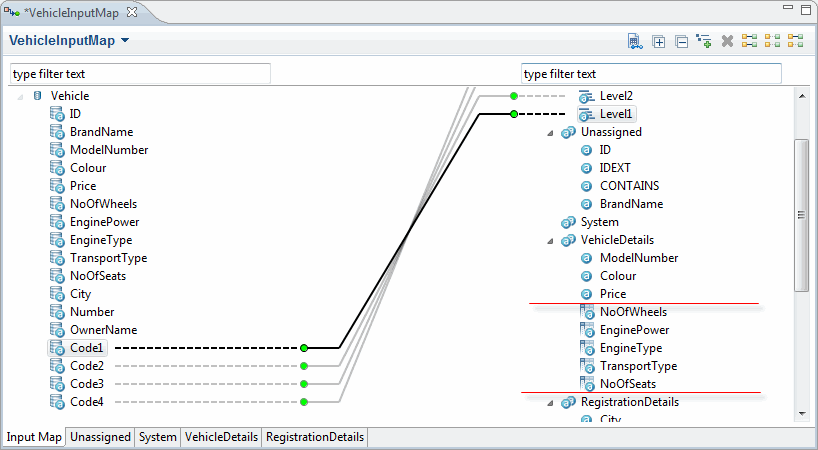Click the green connector dot of Code4
The image size is (818, 450).
tap(304, 402)
